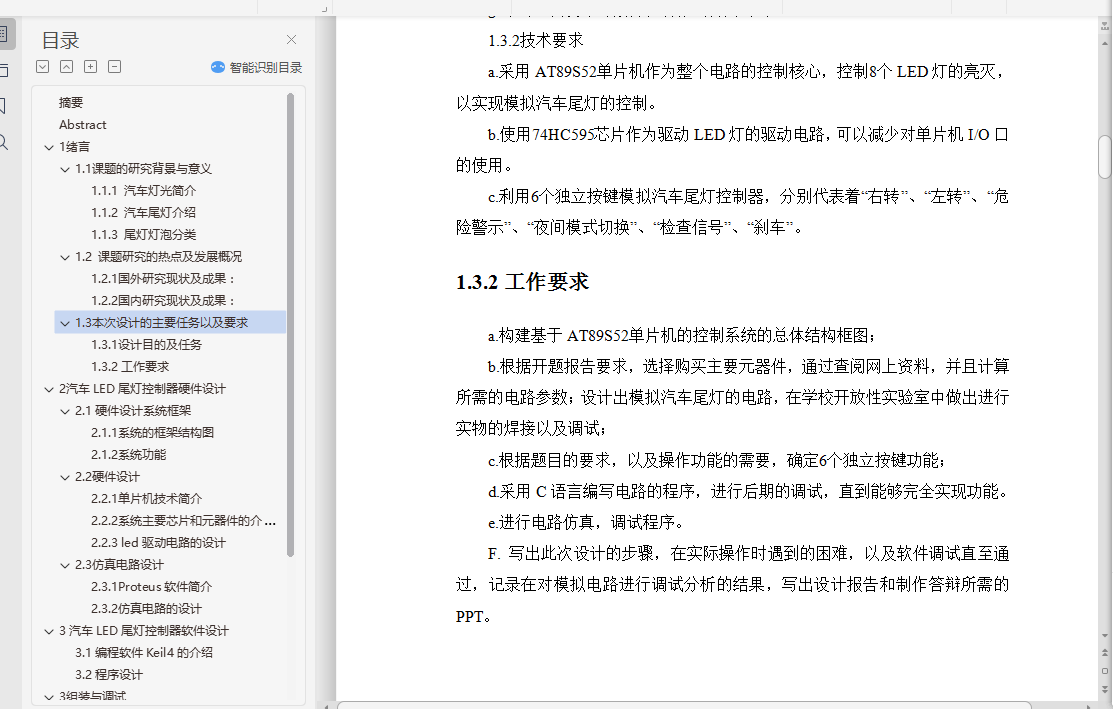Click the next page double-arrow icon
1113x709 pixels.
pos(1104,688)
